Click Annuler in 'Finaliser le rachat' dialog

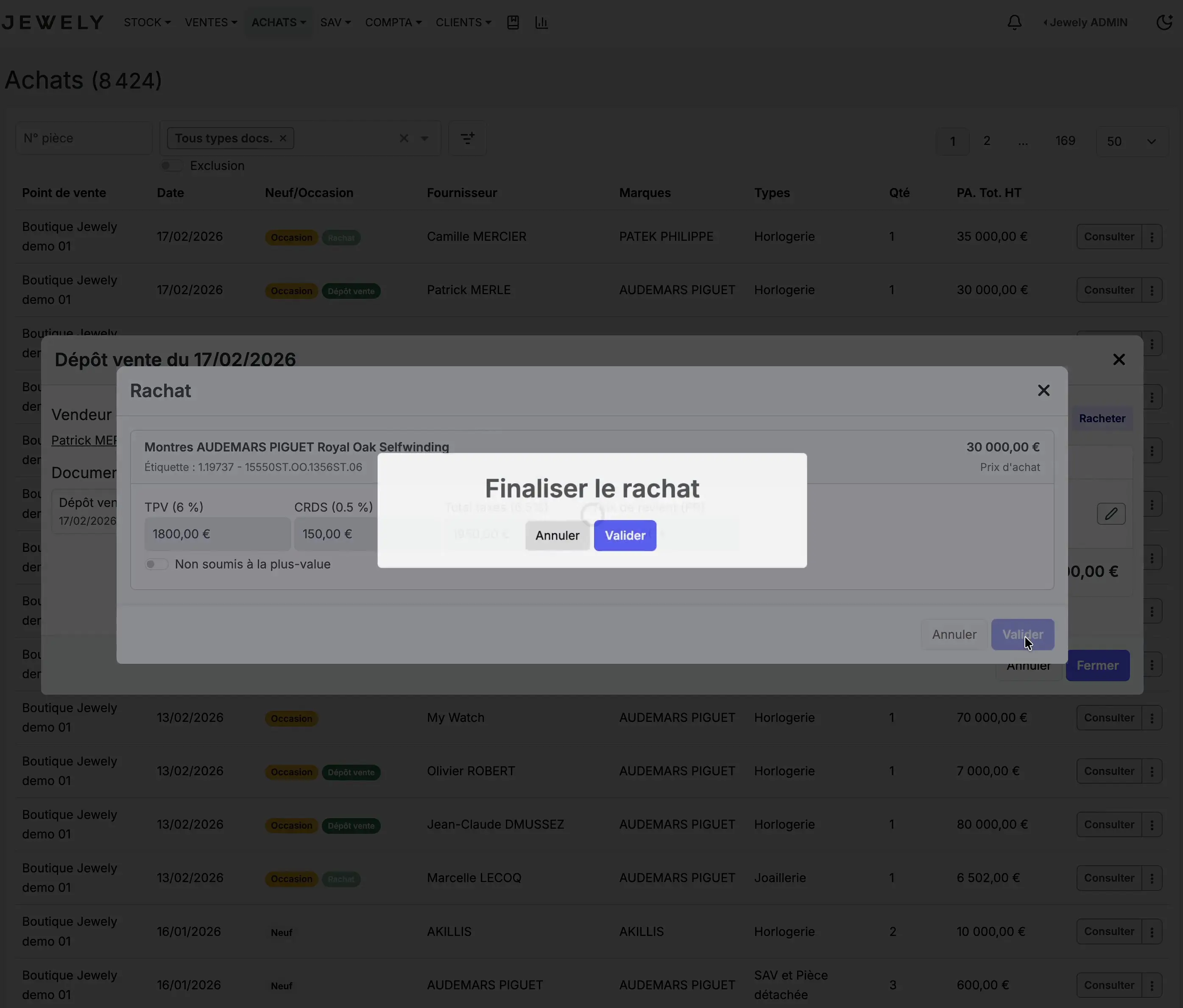click(x=557, y=535)
